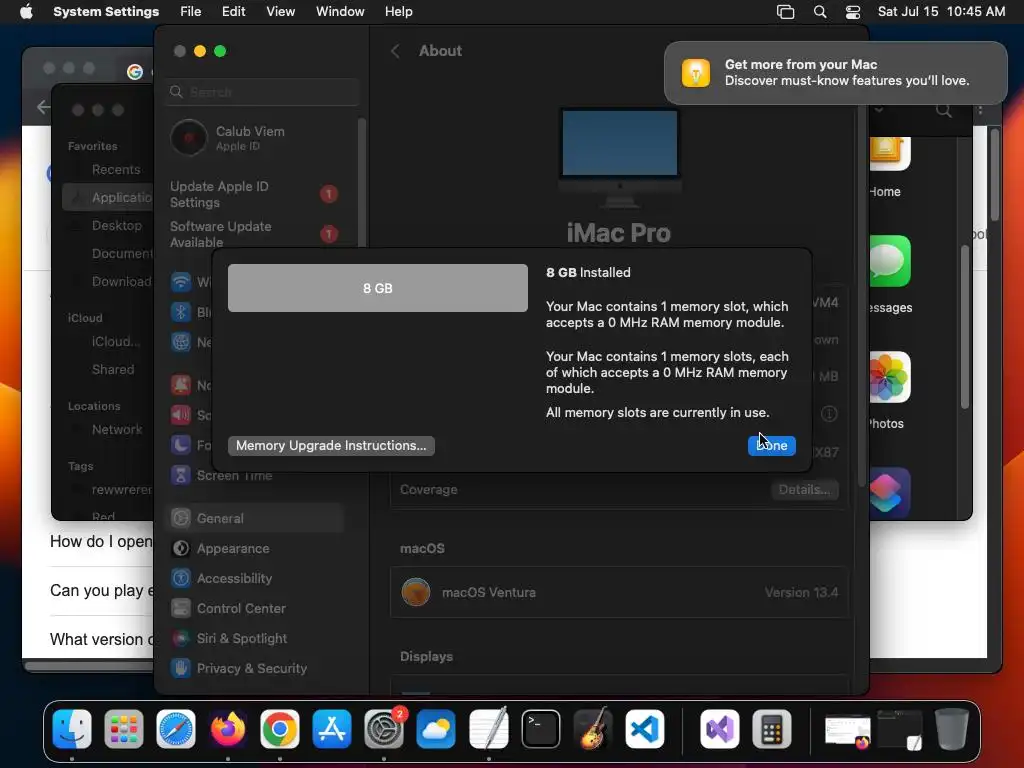
Task: Open Google Chrome from the Dock
Action: pyautogui.click(x=280, y=729)
